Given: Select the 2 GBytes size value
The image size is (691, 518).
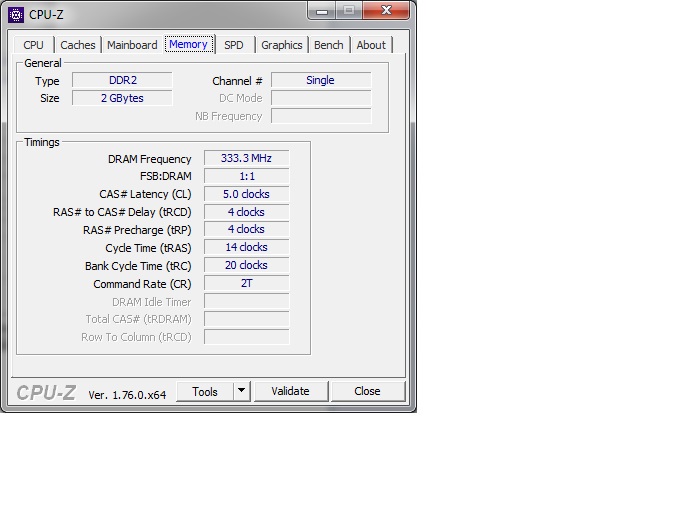Looking at the screenshot, I should [123, 98].
